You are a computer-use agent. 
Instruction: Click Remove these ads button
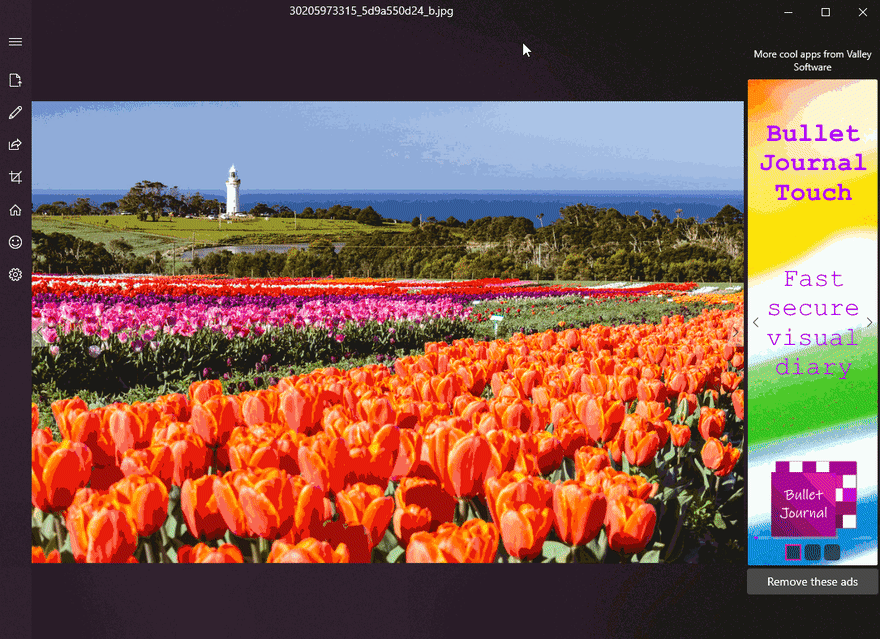pyautogui.click(x=812, y=582)
